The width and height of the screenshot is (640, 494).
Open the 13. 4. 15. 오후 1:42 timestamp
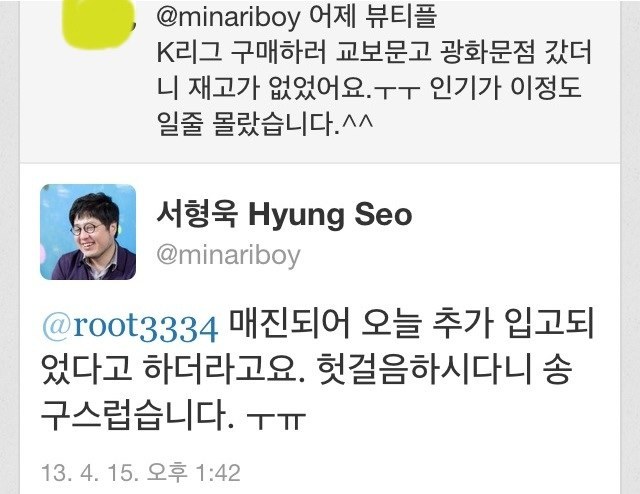click(141, 473)
